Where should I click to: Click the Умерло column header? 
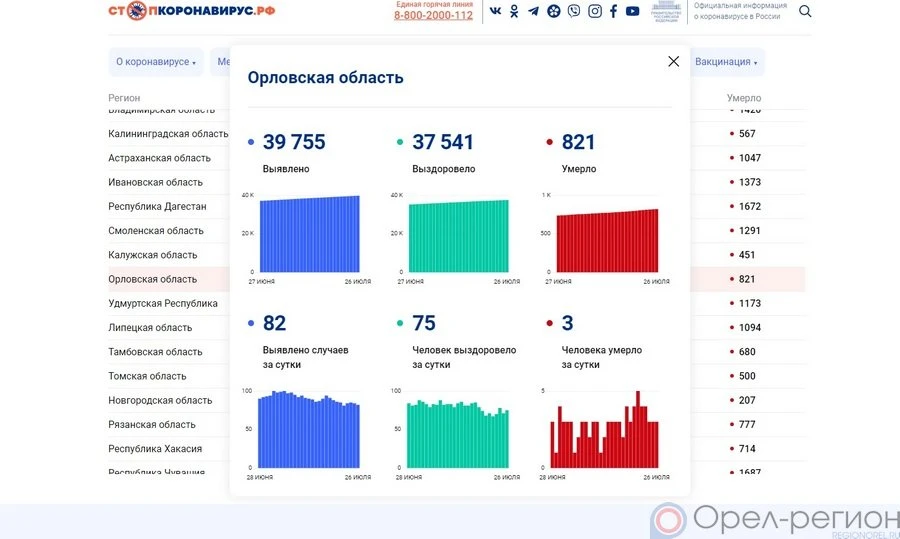[743, 98]
